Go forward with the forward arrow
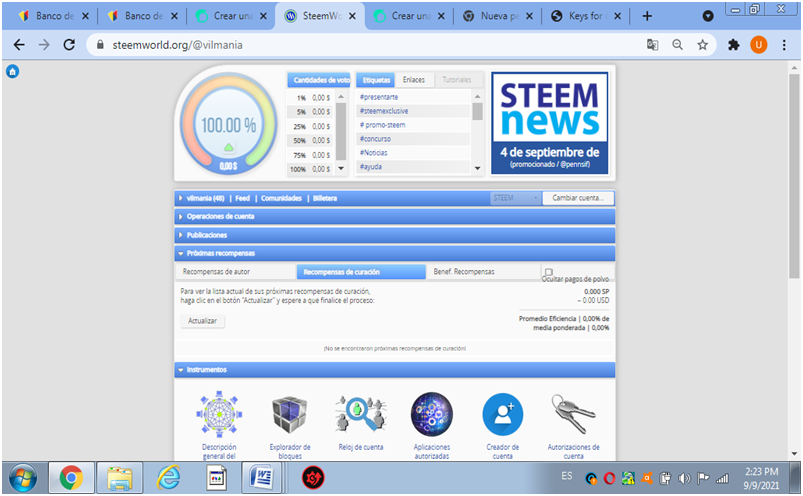Image resolution: width=803 pixels, height=496 pixels. (44, 45)
